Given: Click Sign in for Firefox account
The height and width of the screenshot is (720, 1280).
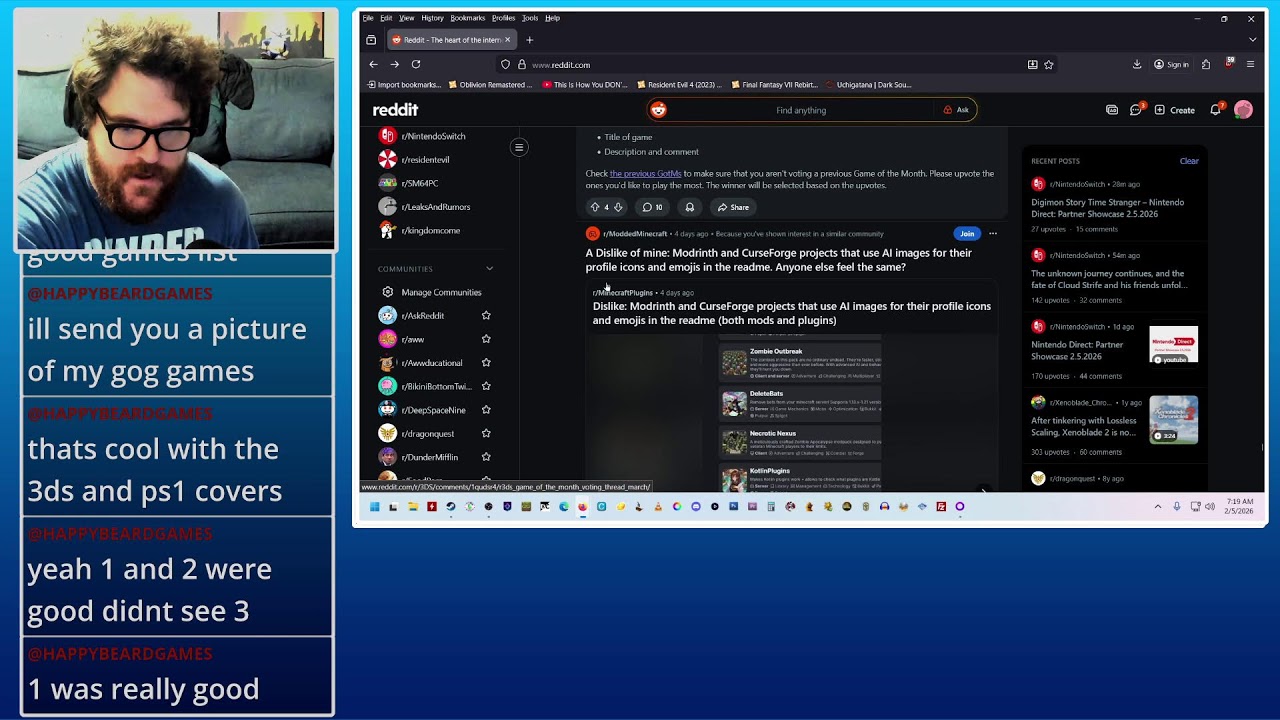Looking at the screenshot, I should click(x=1172, y=64).
